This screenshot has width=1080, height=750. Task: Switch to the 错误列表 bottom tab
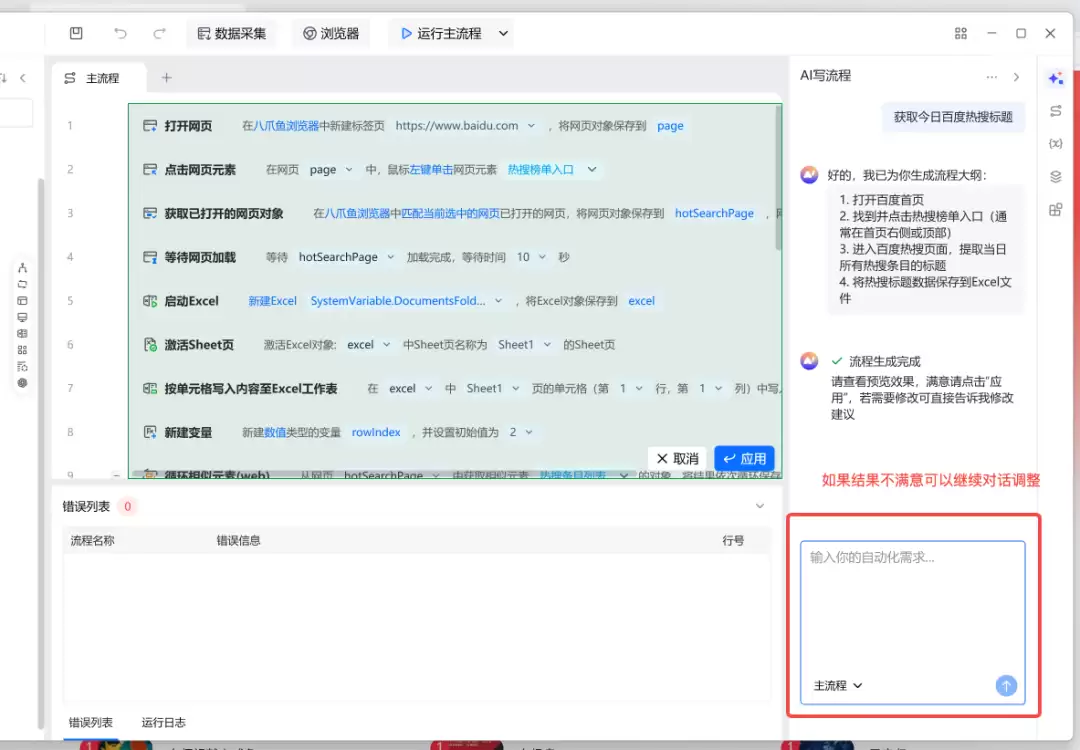(x=91, y=722)
